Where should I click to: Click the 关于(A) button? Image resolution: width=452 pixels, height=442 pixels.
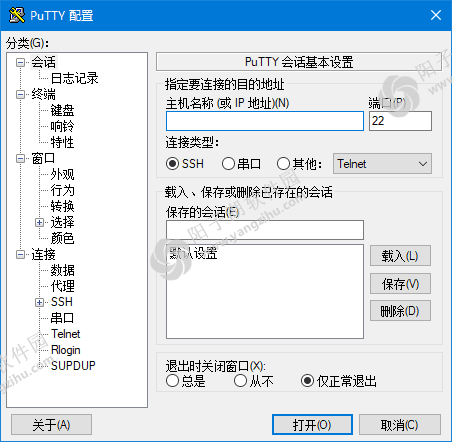[51, 425]
